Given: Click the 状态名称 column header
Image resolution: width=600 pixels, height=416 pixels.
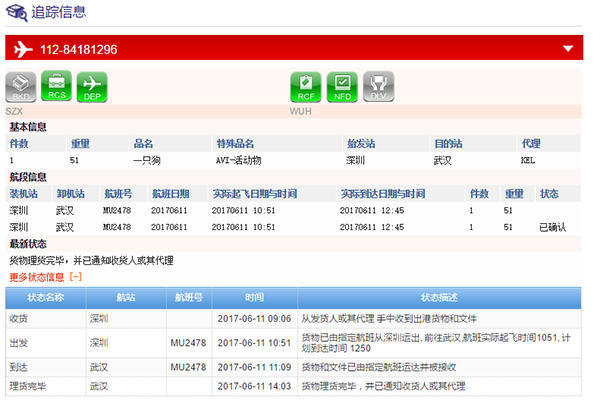Looking at the screenshot, I should 46,298.
